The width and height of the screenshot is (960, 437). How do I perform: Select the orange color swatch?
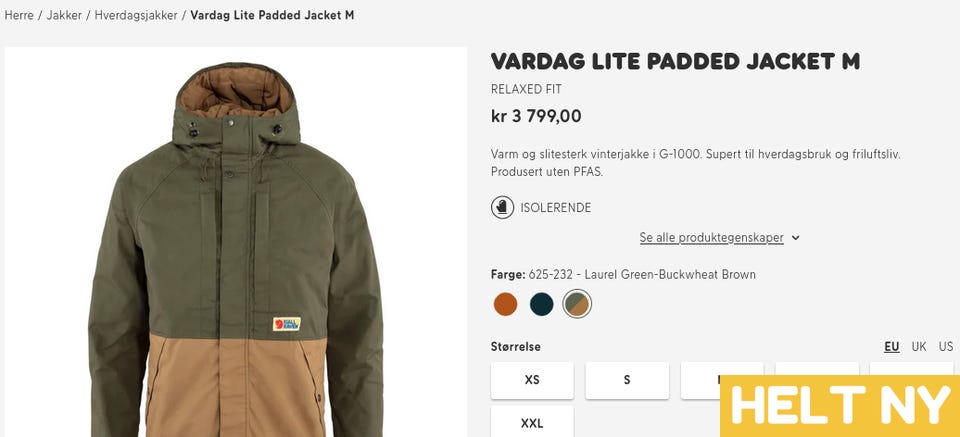505,304
